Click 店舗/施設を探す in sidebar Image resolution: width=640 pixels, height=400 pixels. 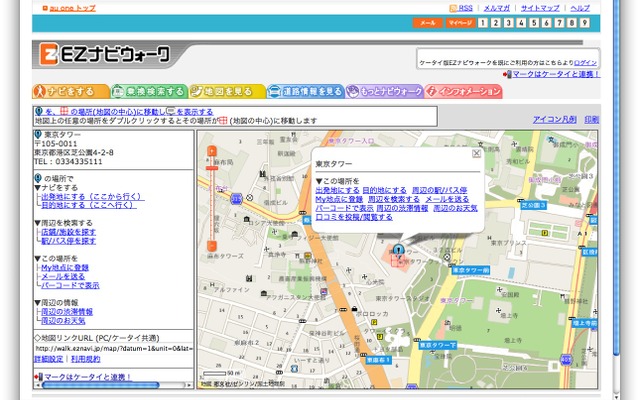pos(69,232)
